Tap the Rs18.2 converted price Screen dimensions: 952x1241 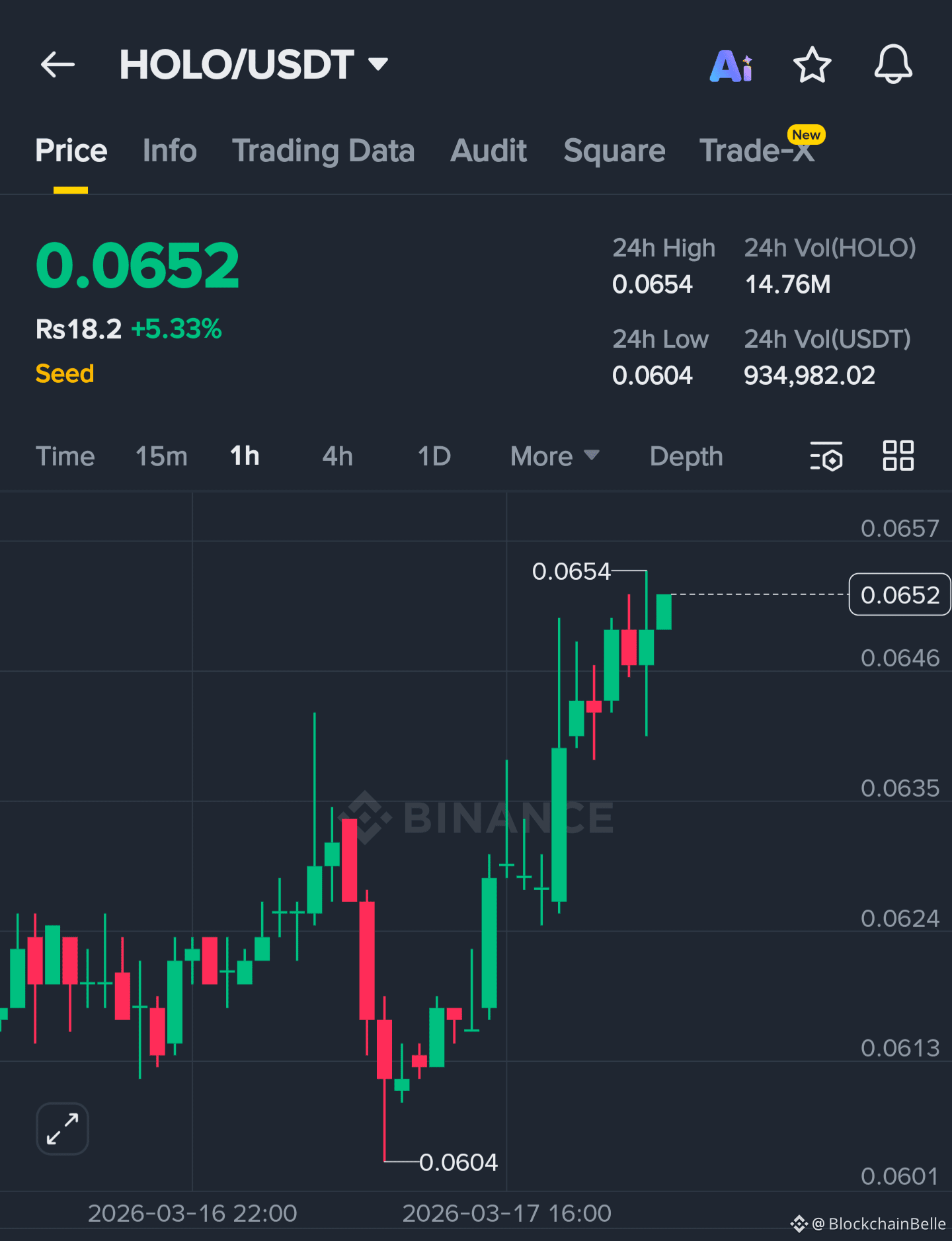[79, 329]
